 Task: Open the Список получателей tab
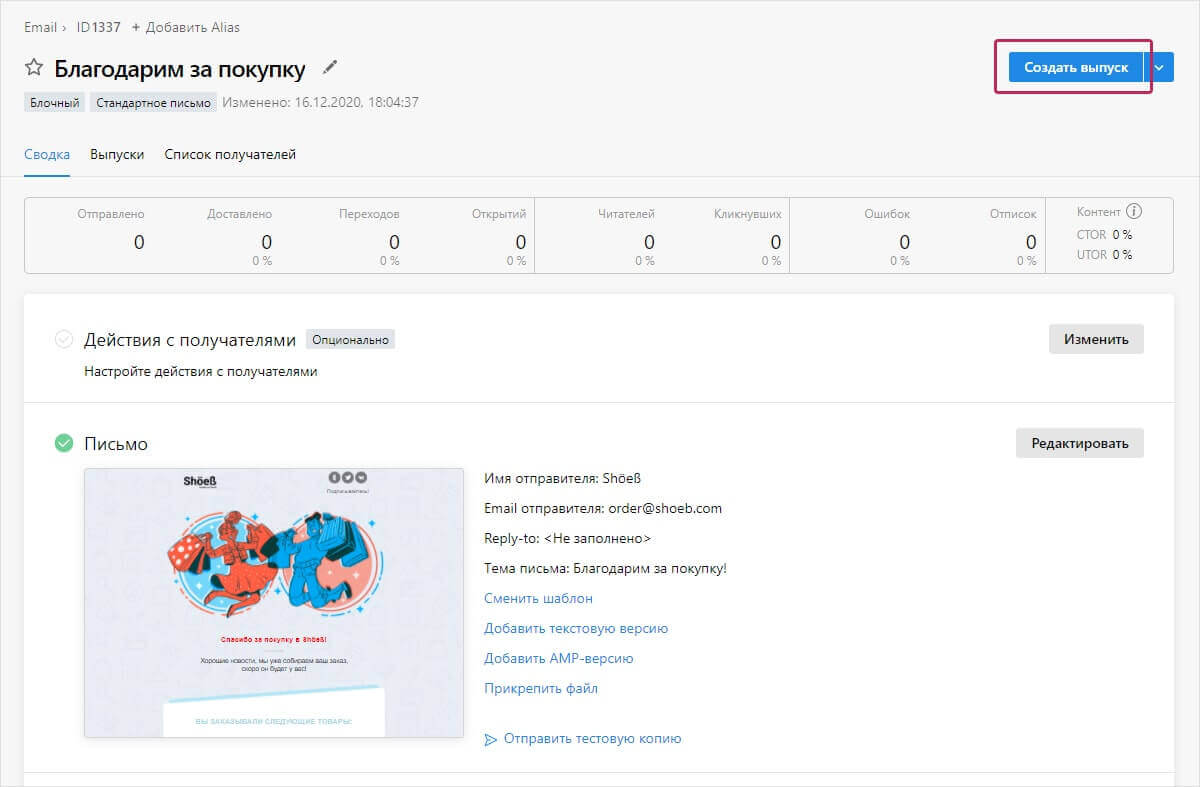point(230,155)
